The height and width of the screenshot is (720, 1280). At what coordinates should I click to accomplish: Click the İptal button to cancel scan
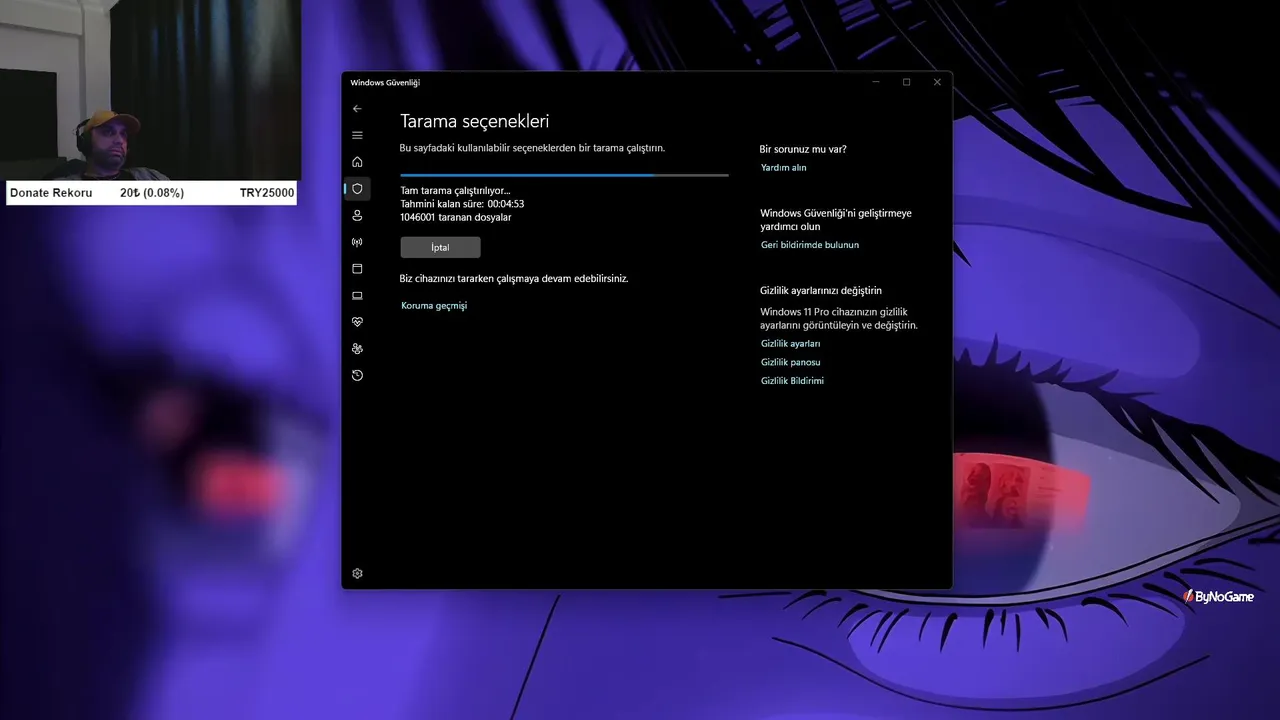[x=440, y=247]
